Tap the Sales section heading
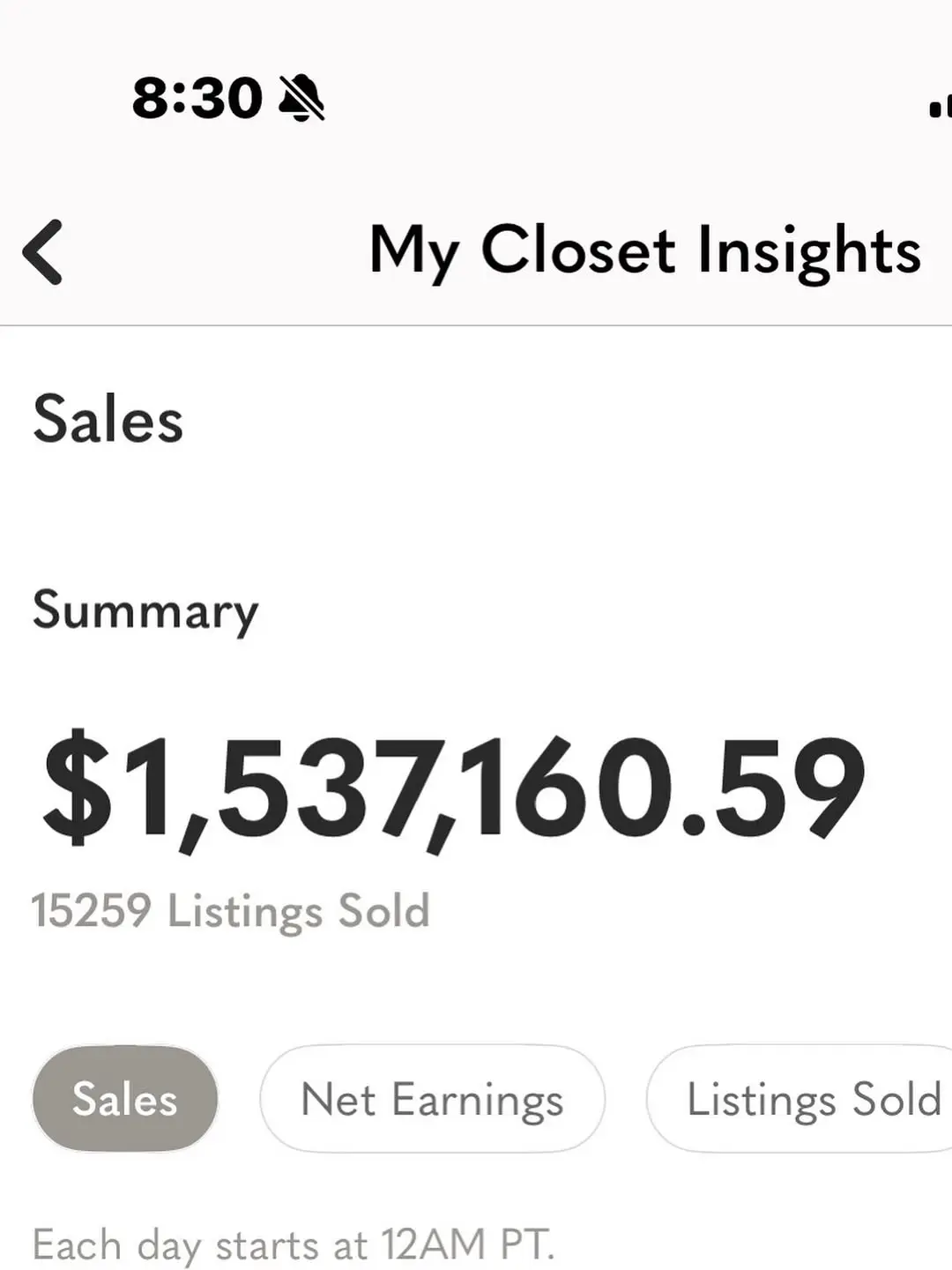The width and height of the screenshot is (952, 1270). coord(108,419)
